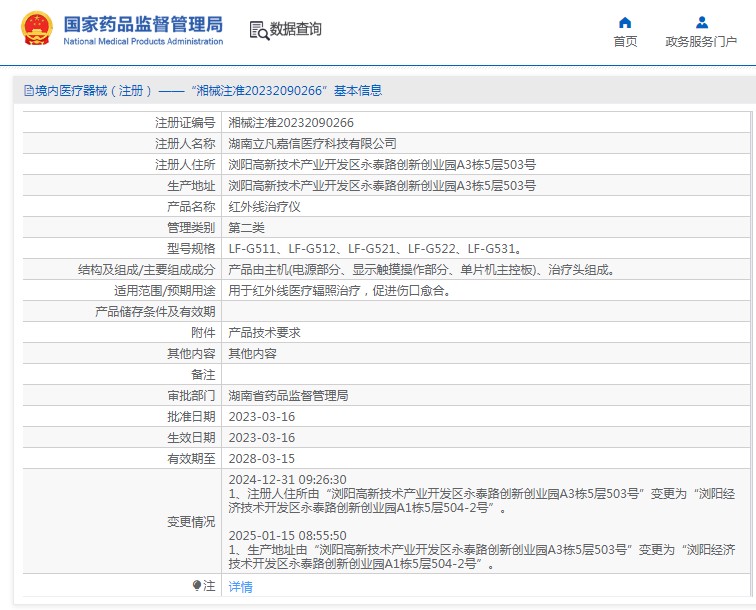The width and height of the screenshot is (756, 610).
Task: Click change record timestamp 2025-01-15 08:55:50
Action: pyautogui.click(x=287, y=536)
